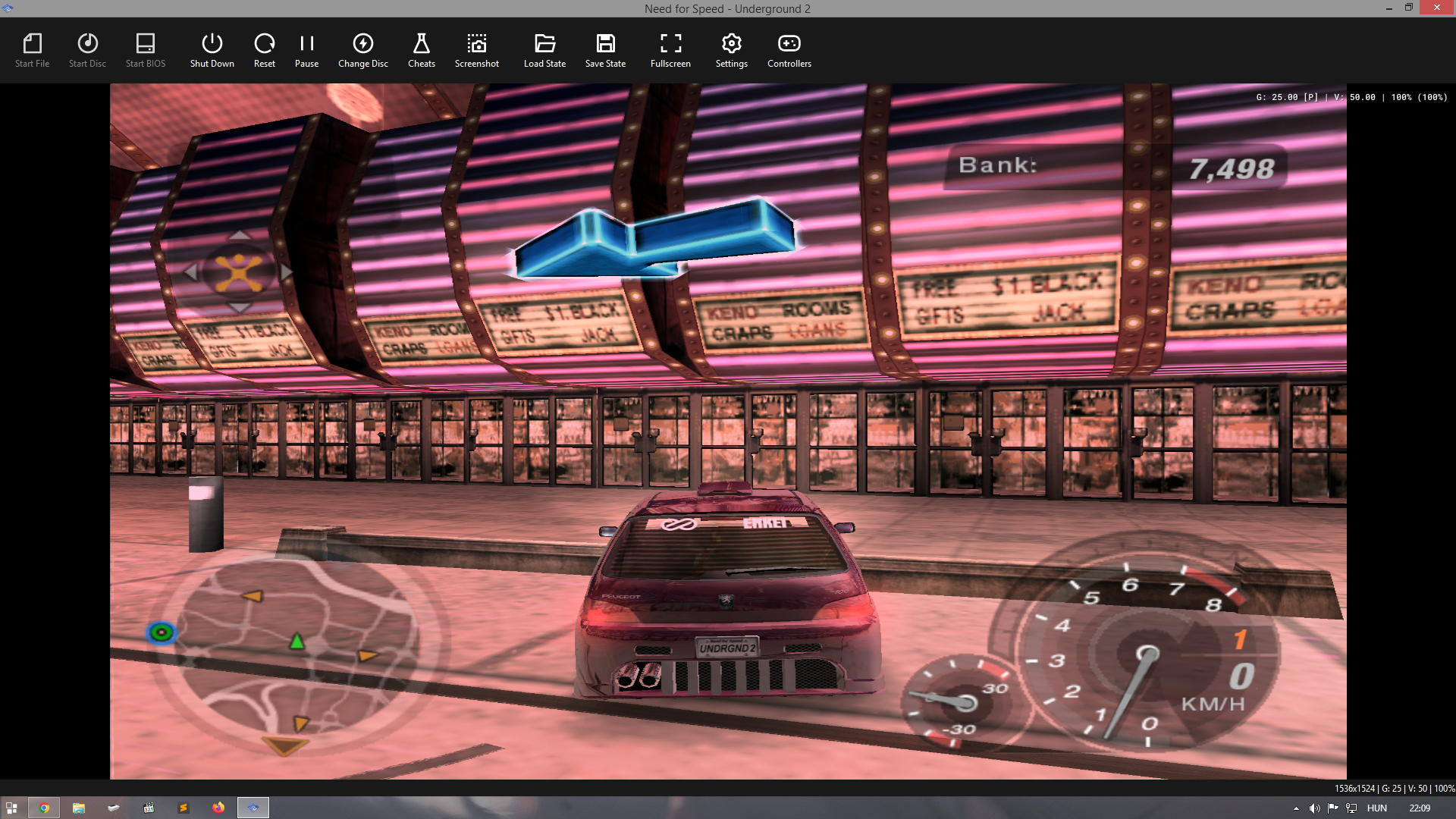The width and height of the screenshot is (1456, 819).
Task: Open Start File to load a game
Action: (32, 50)
